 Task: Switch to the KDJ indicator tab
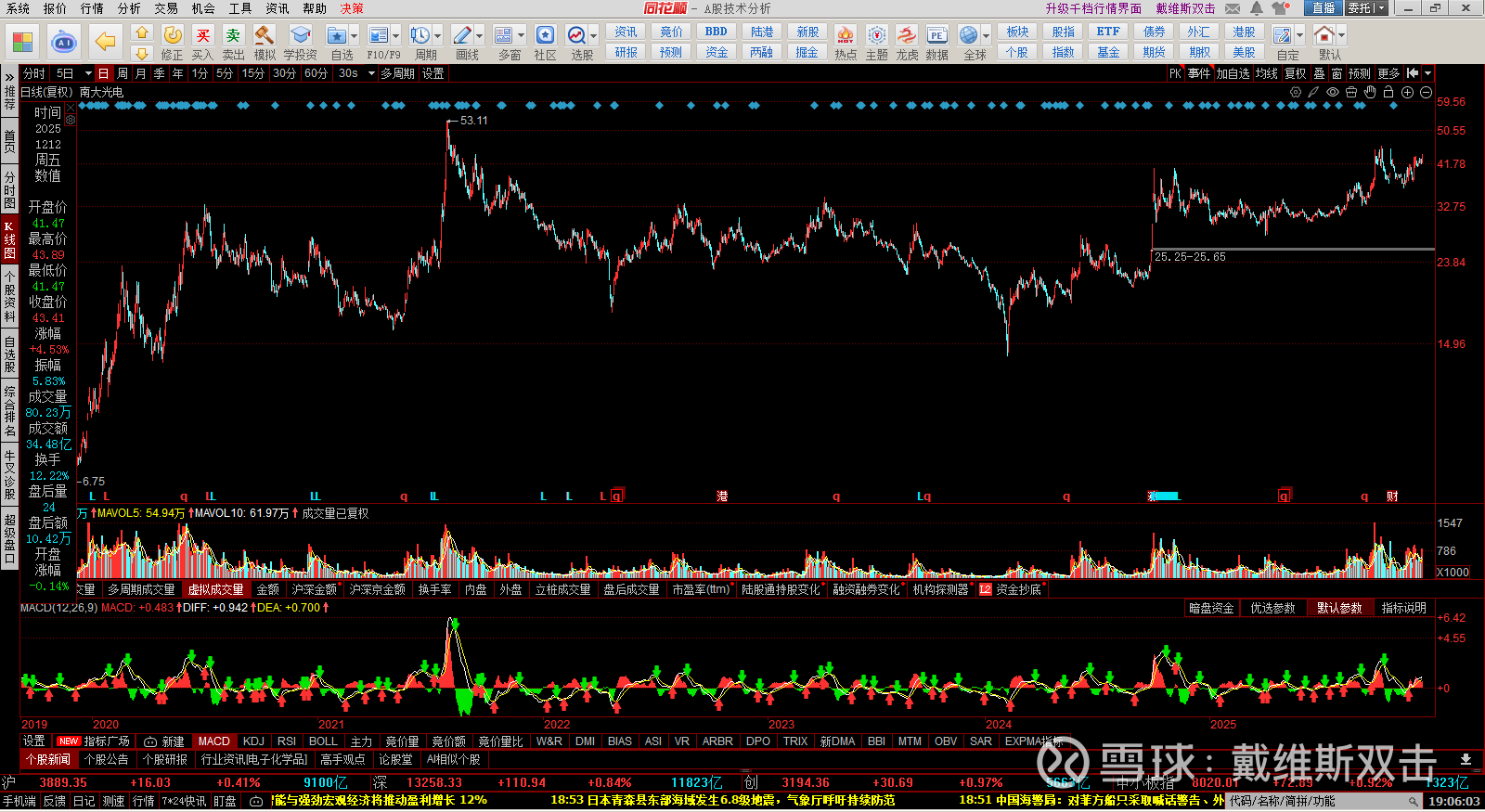(x=253, y=741)
